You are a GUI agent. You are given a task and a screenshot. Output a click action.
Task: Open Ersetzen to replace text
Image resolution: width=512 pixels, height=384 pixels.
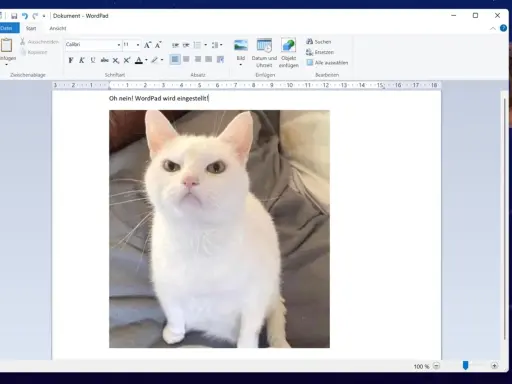(x=320, y=52)
